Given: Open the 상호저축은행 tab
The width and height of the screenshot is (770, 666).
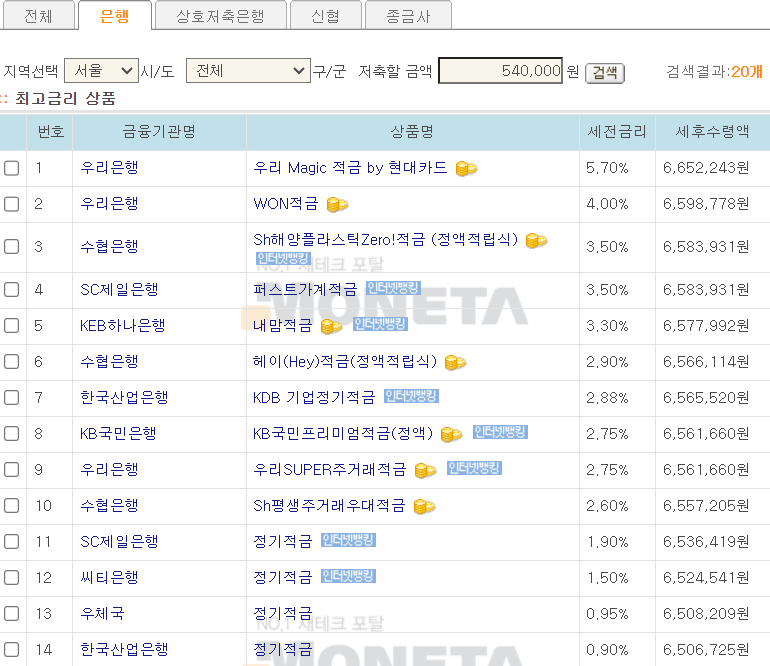Looking at the screenshot, I should [220, 16].
